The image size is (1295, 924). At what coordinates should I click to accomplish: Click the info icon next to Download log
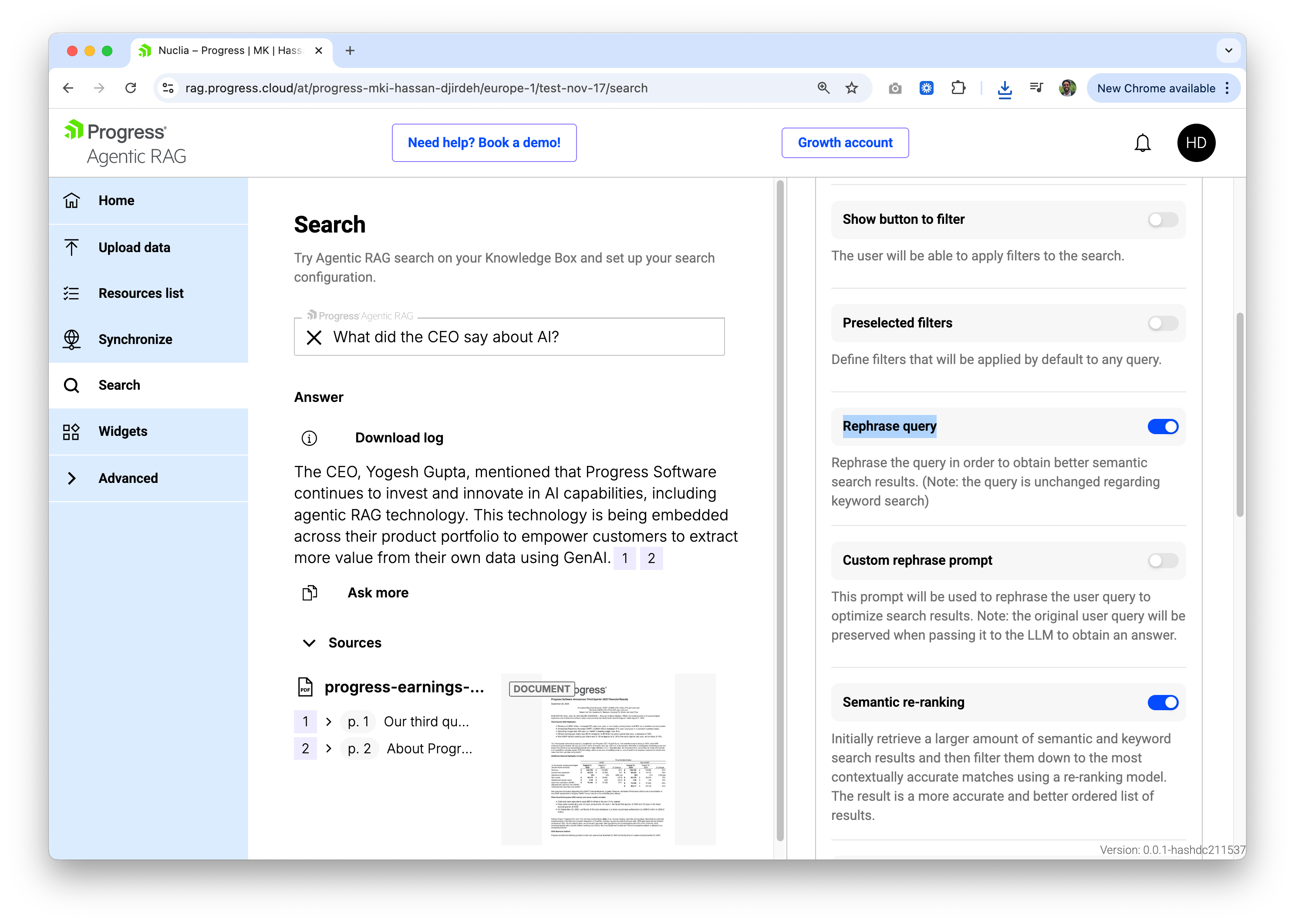point(309,438)
